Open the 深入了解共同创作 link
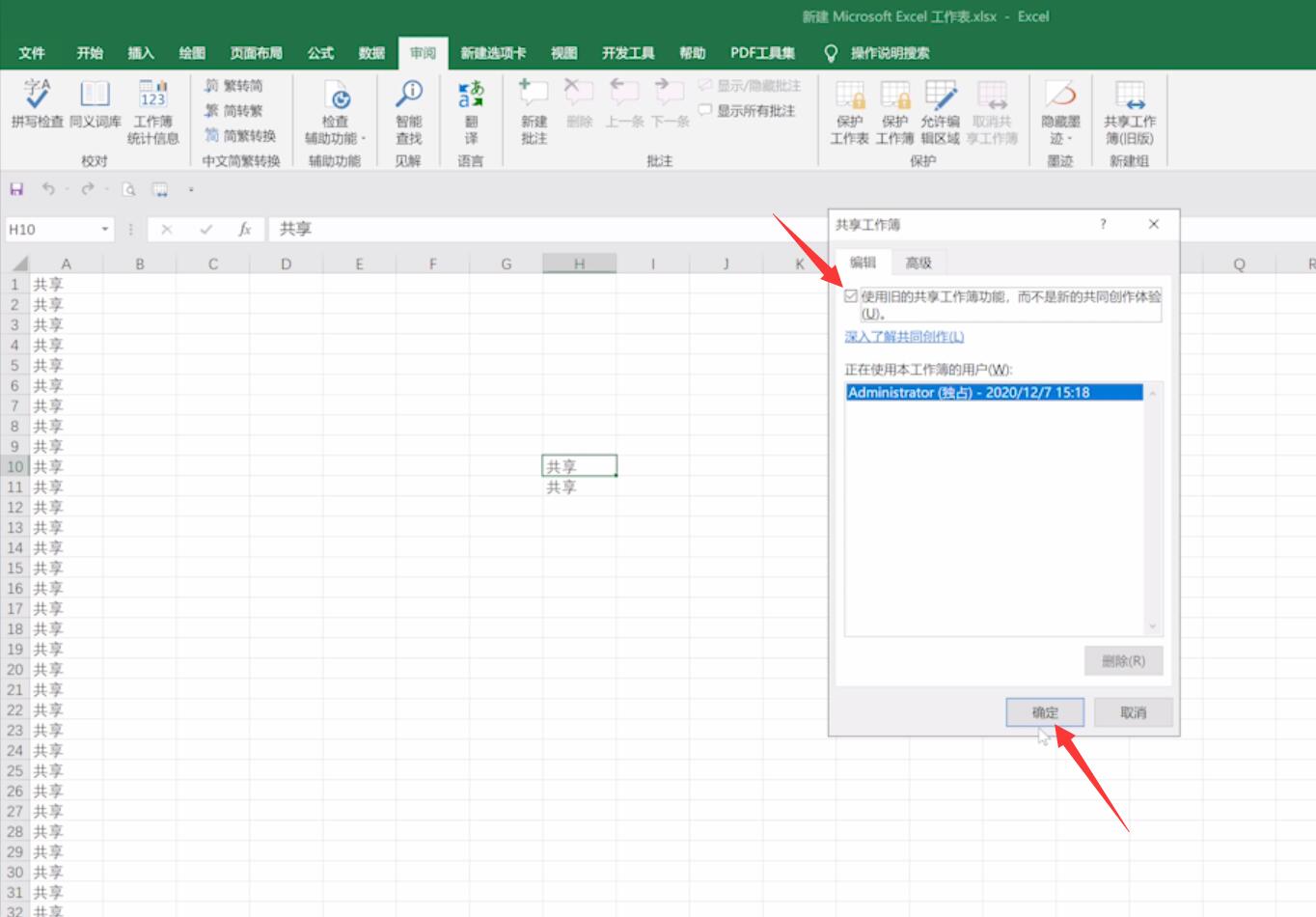The image size is (1316, 917). click(x=904, y=336)
